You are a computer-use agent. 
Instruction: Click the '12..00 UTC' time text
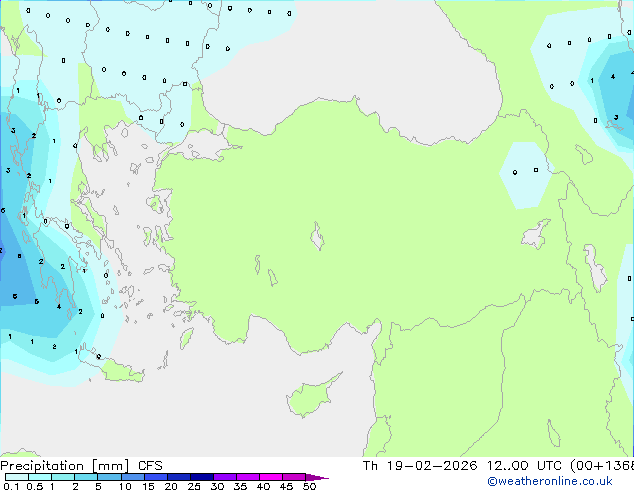[524, 466]
